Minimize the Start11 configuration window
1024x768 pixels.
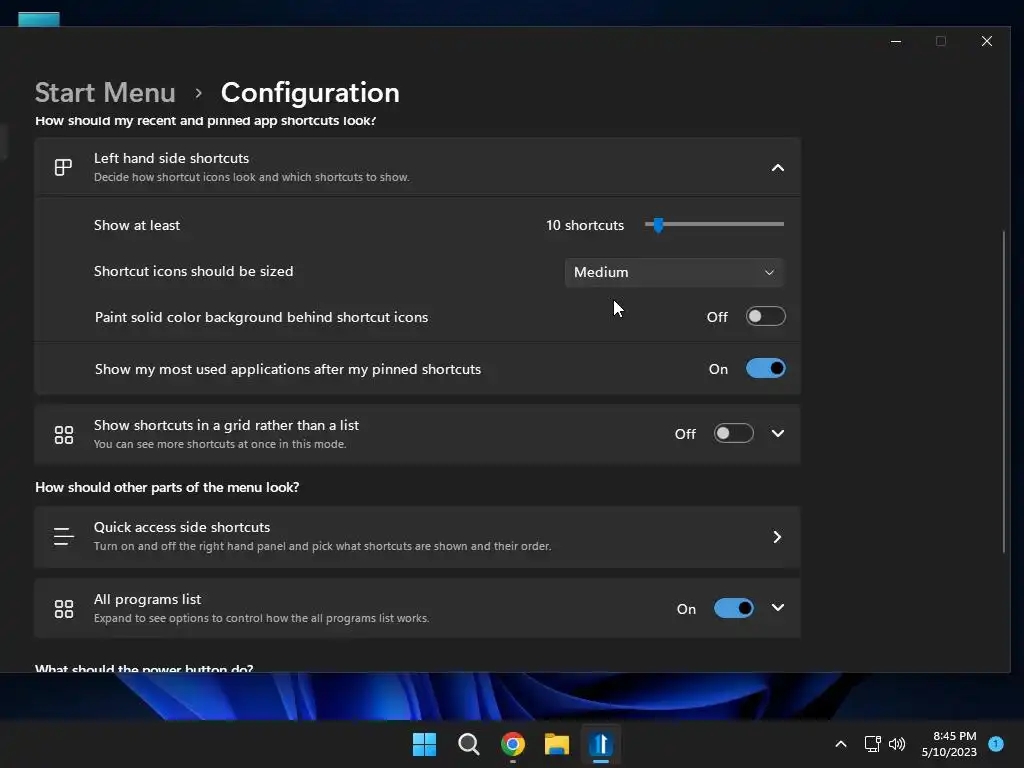click(896, 41)
